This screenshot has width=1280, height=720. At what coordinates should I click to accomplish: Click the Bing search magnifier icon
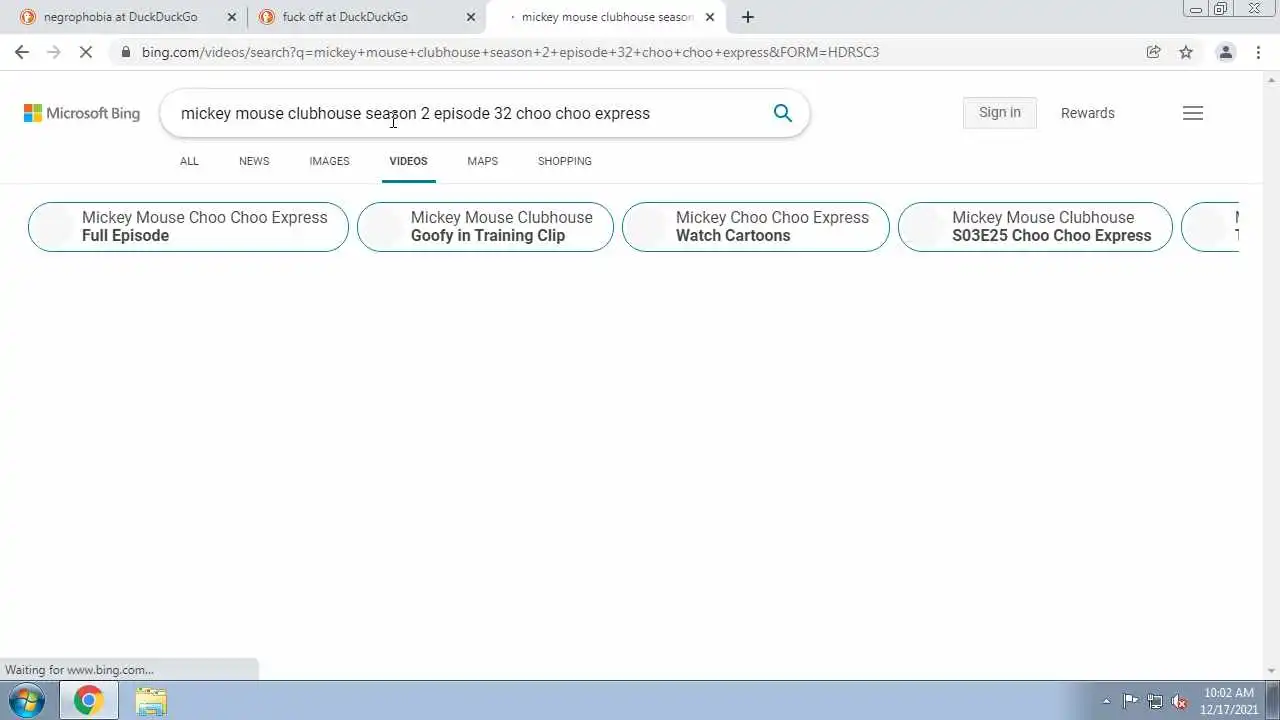(x=783, y=113)
